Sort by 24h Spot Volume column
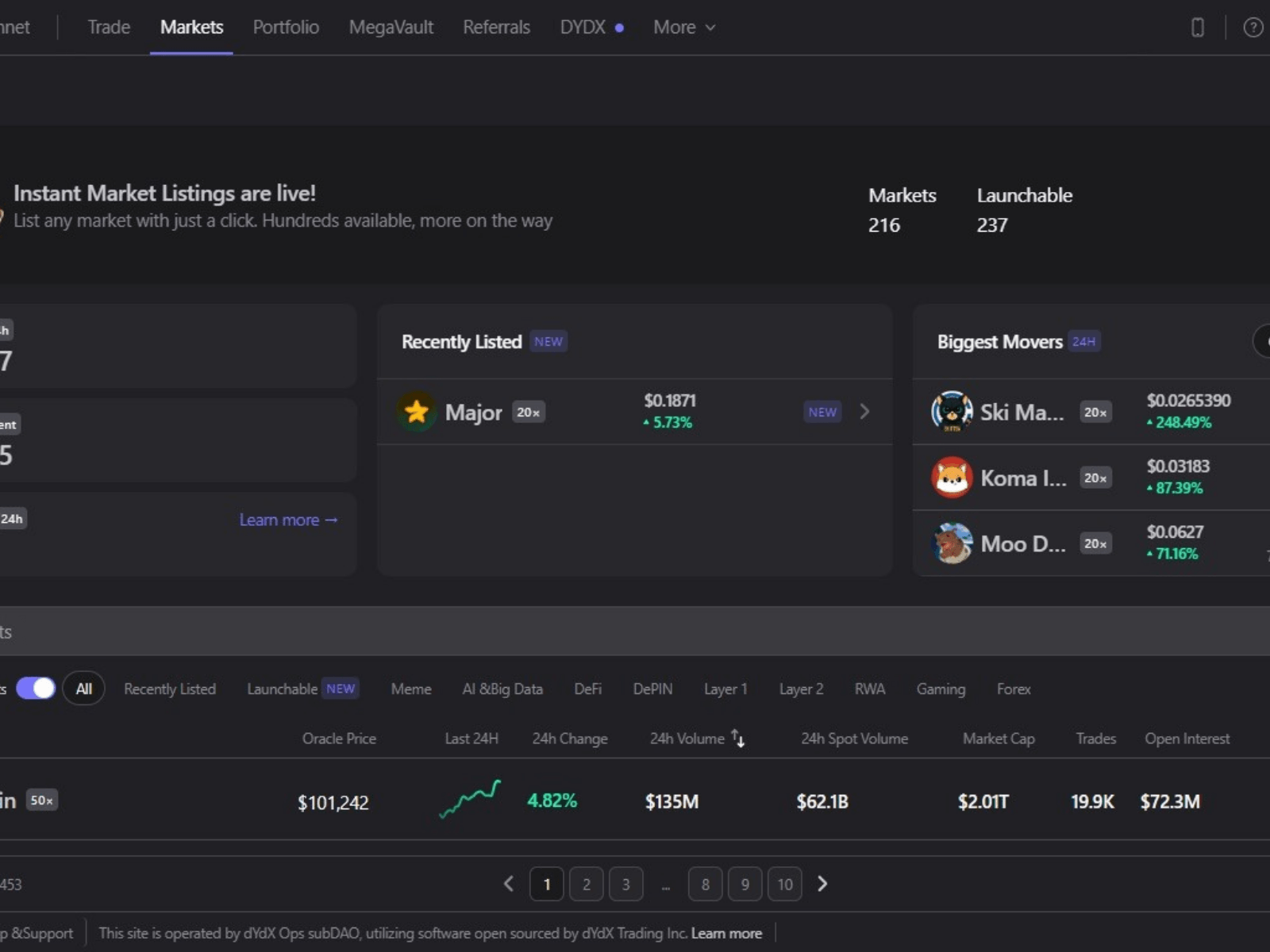 click(x=854, y=739)
